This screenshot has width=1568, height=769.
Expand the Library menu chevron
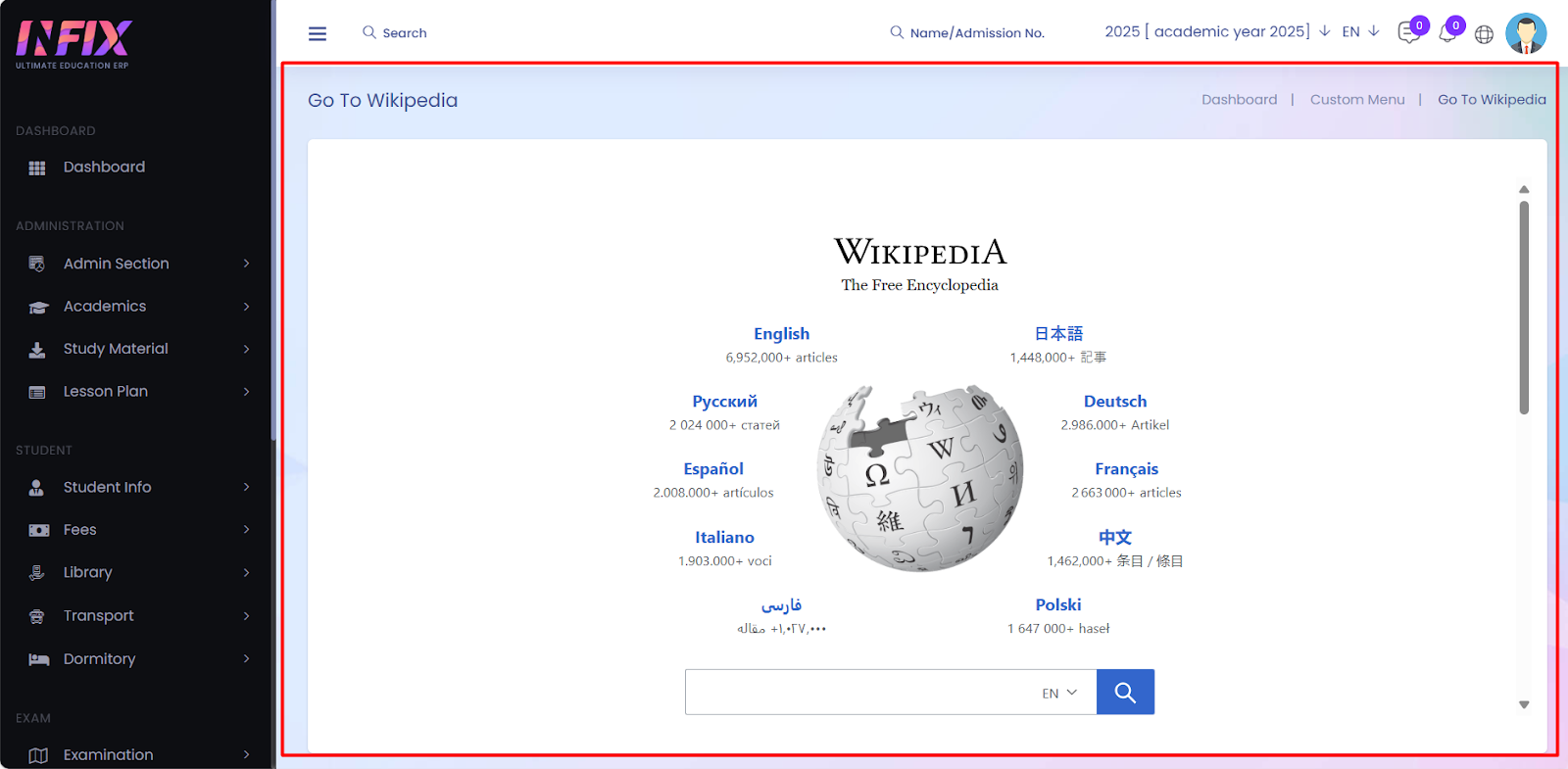pyautogui.click(x=246, y=572)
